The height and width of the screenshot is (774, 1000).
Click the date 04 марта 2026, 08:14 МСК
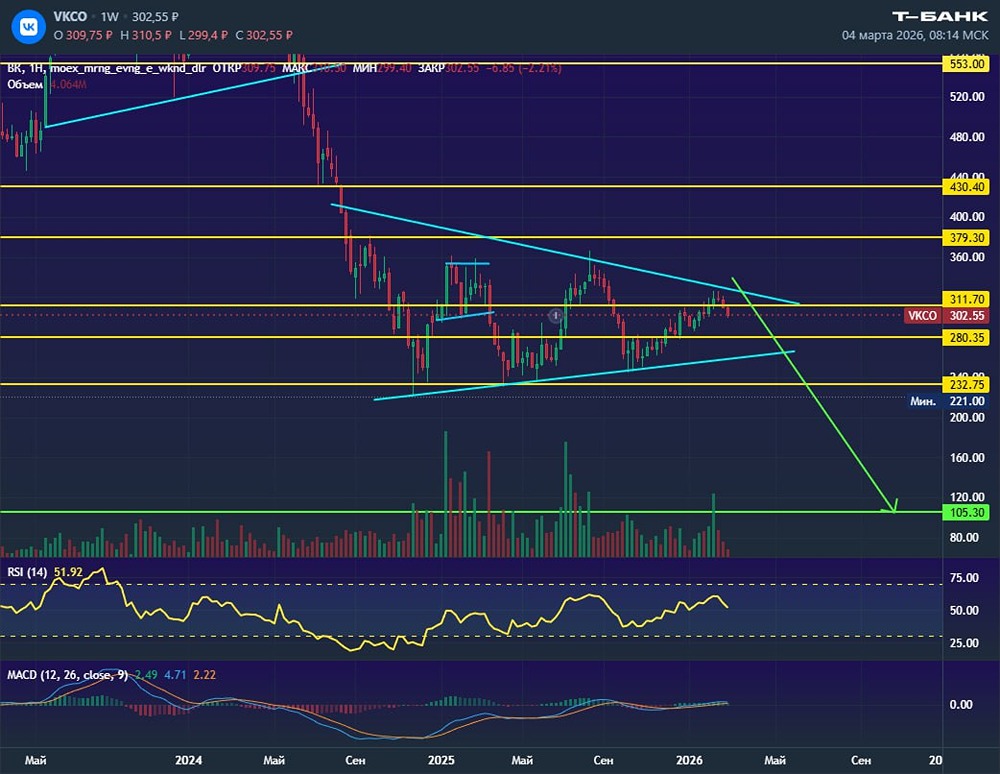coord(915,35)
